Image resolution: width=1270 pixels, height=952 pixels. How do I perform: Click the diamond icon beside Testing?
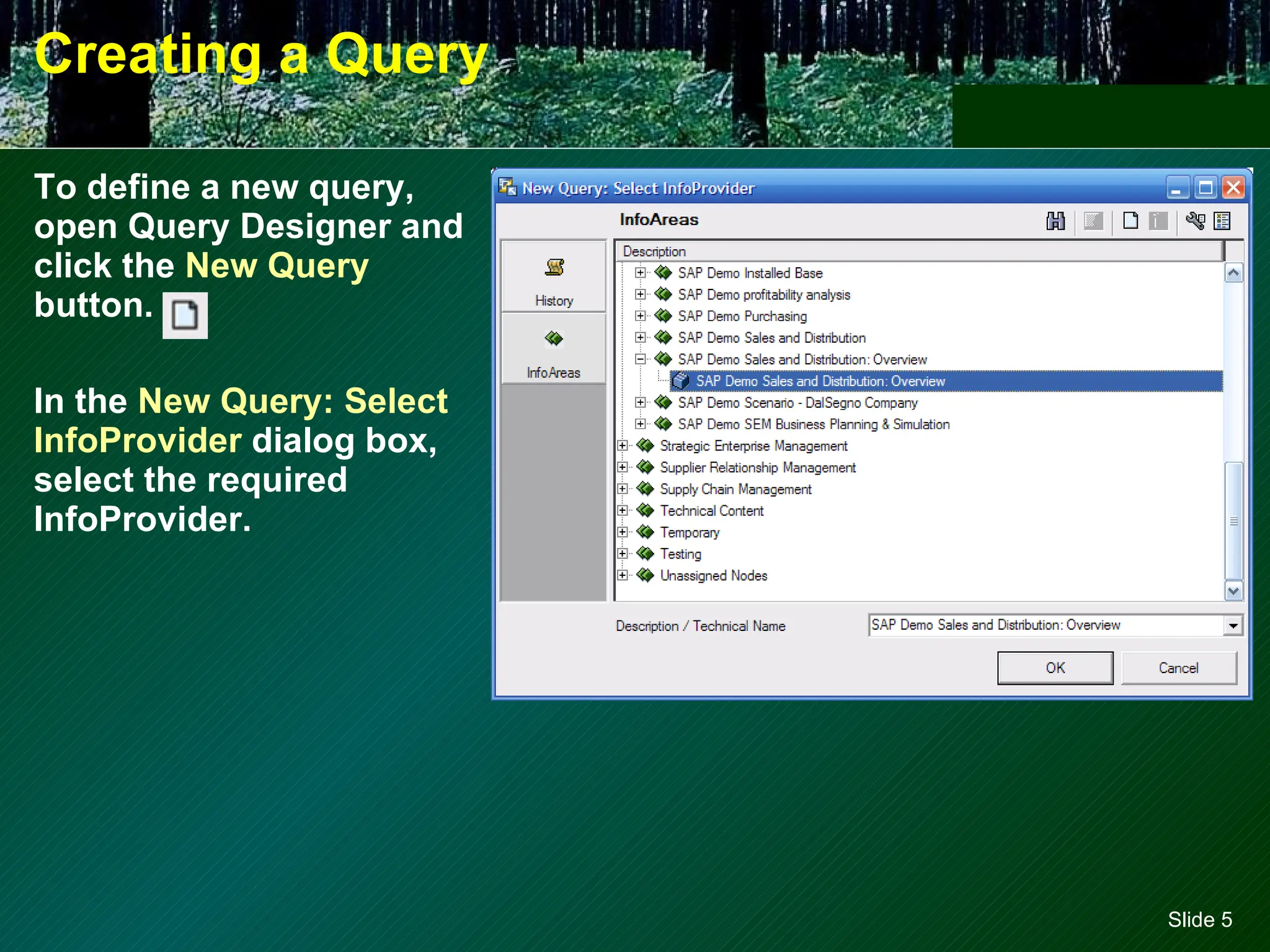coord(646,553)
